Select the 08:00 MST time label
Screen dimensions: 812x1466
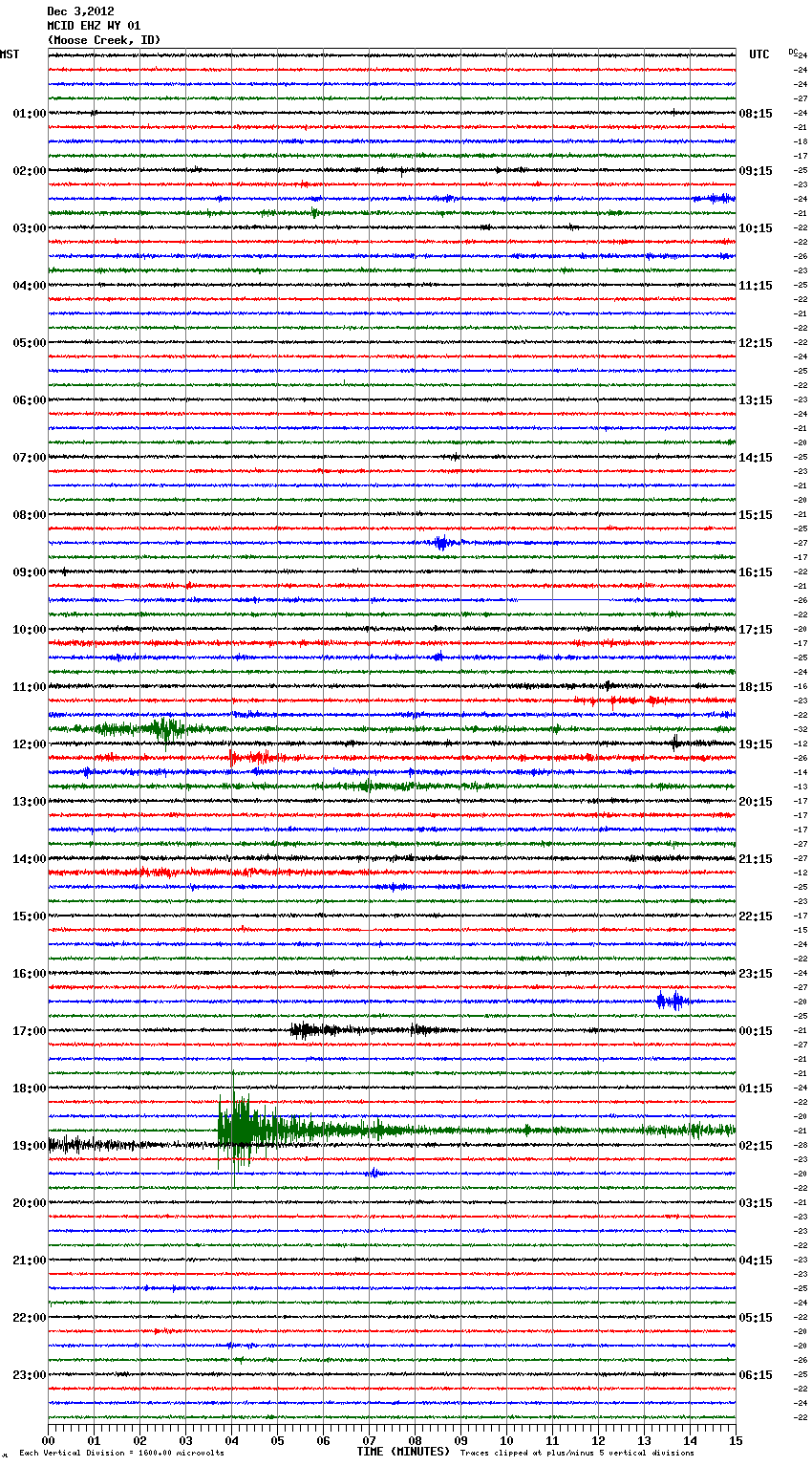click(x=29, y=515)
